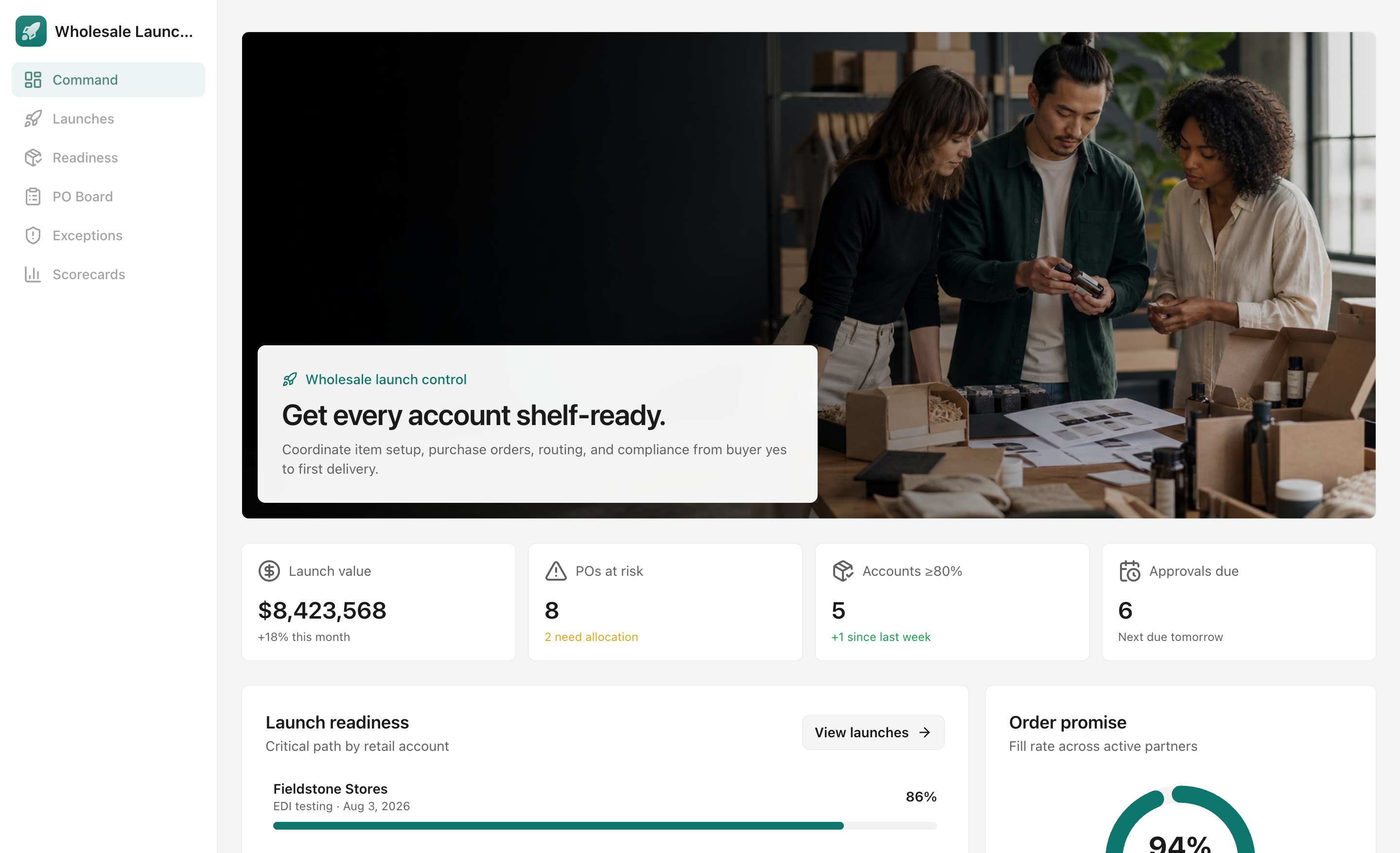Click the "2 need allocation" warning text
The height and width of the screenshot is (853, 1400).
pos(592,637)
